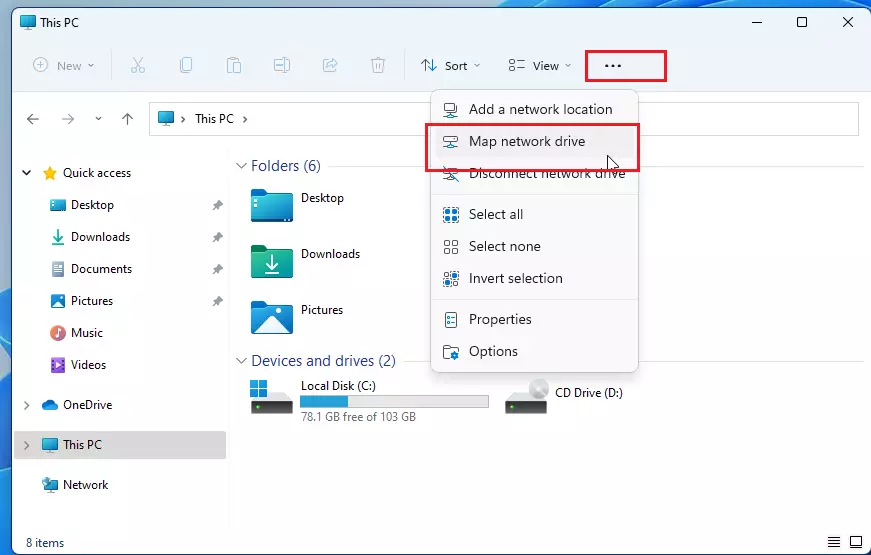Select Downloads in Quick access sidebar
Image resolution: width=871 pixels, height=555 pixels.
pyautogui.click(x=100, y=237)
